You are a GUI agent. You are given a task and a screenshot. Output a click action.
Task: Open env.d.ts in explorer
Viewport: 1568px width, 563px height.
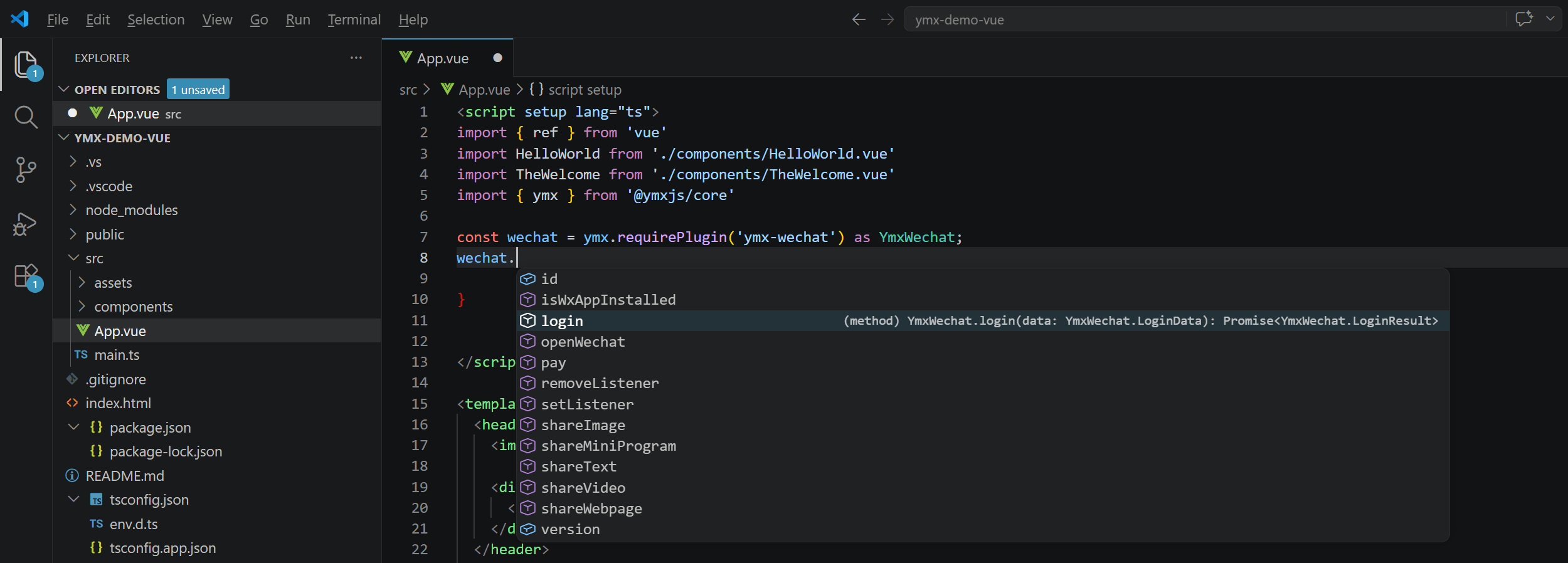217,524
